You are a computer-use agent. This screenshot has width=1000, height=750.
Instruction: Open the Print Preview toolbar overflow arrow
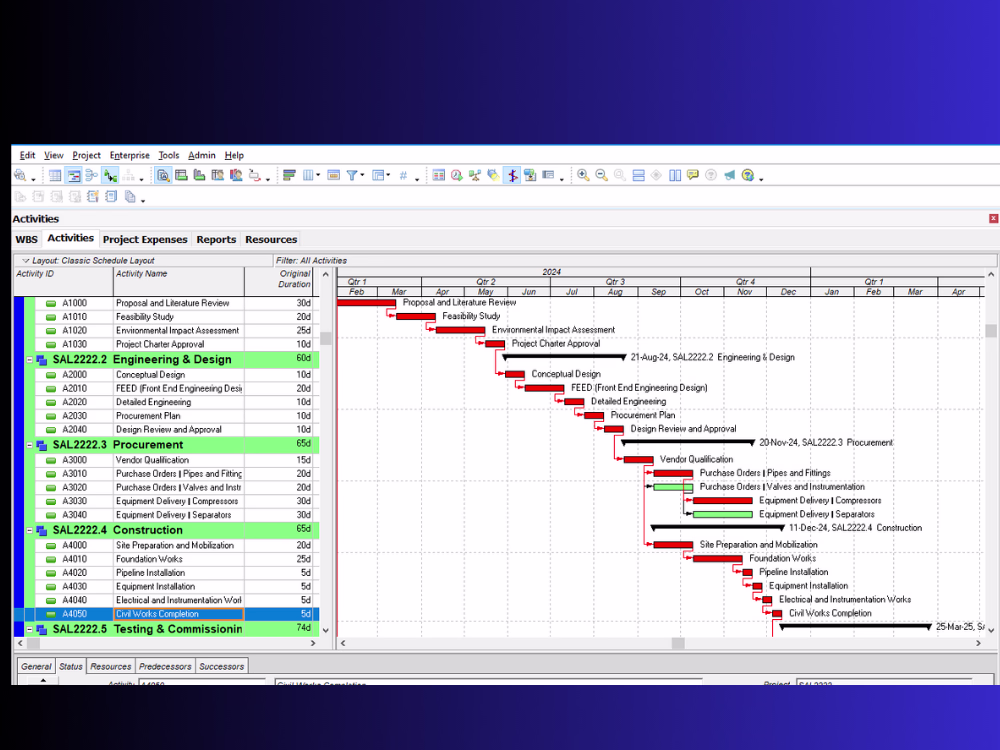tap(33, 179)
